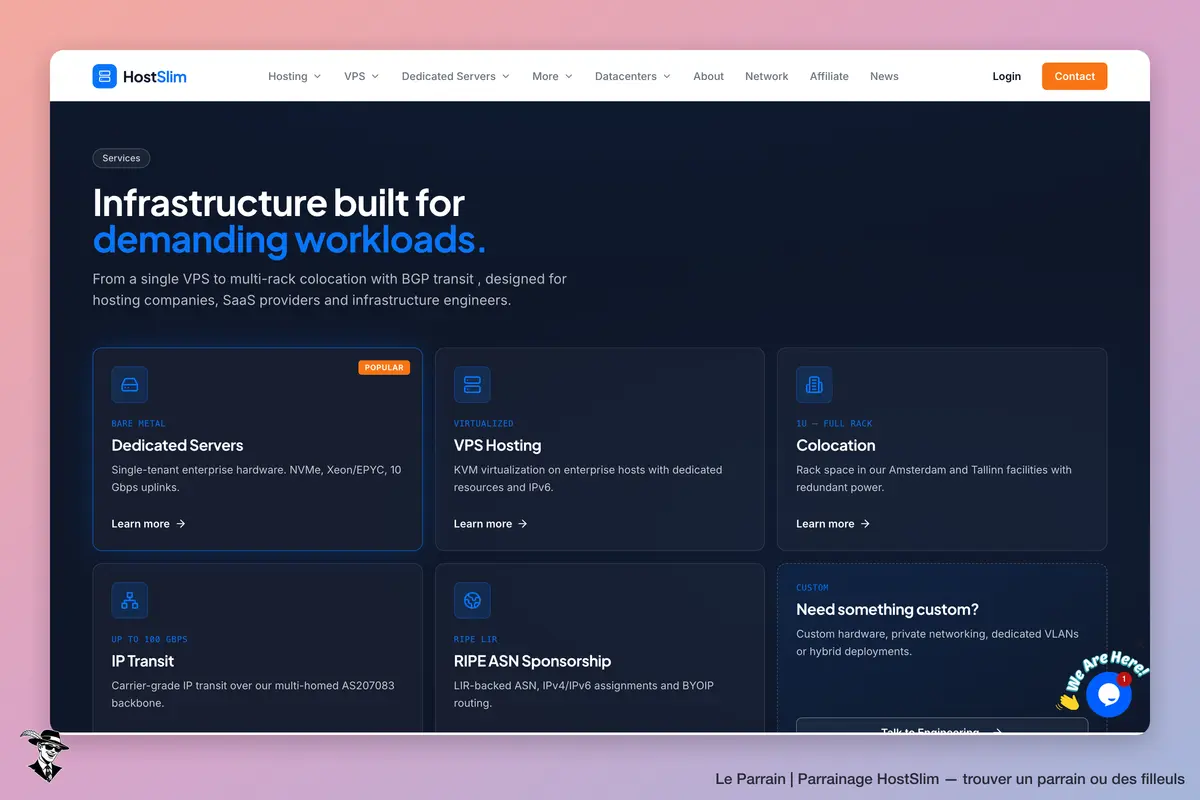Click the RIPE ASN Sponsorship title
Screen dimensions: 1200x800
click(532, 661)
